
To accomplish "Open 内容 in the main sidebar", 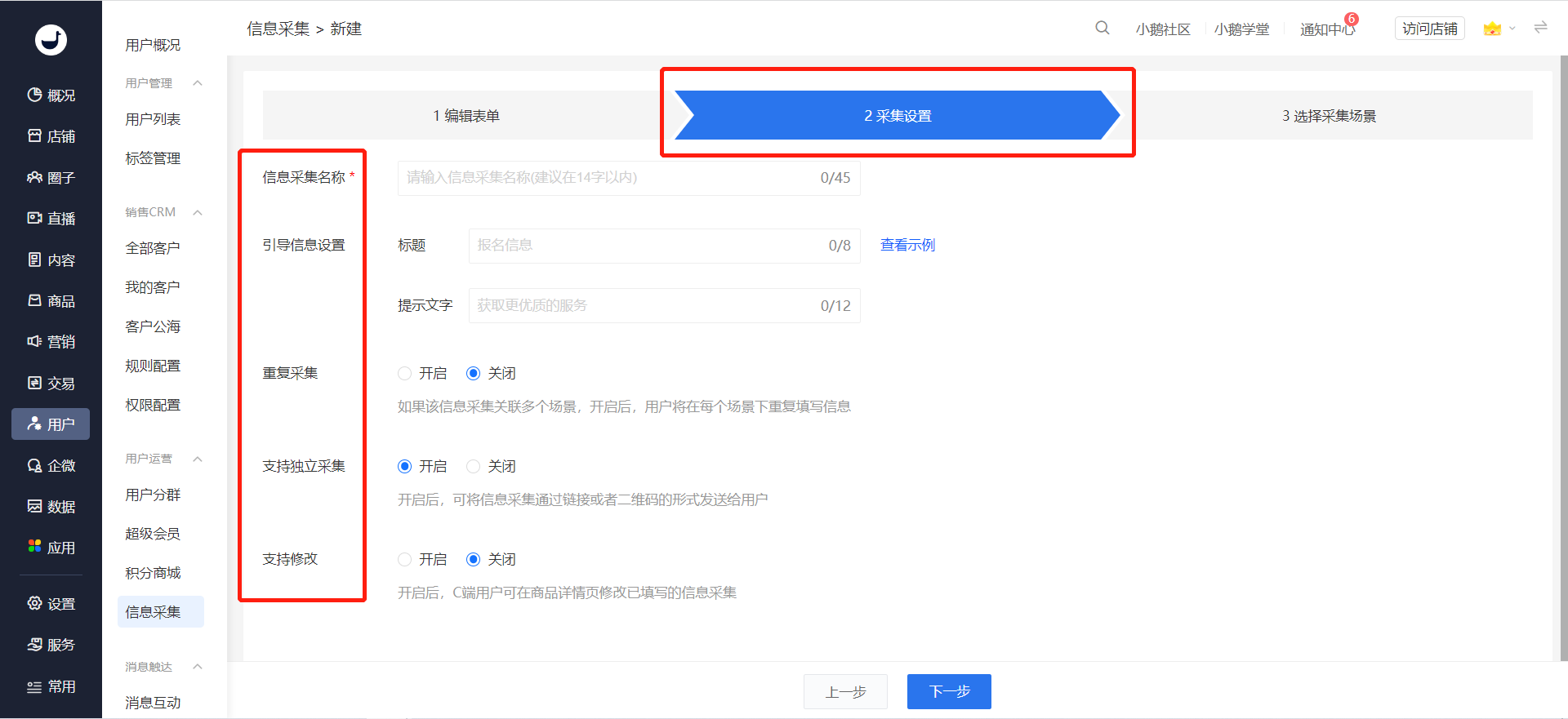I will pos(51,260).
